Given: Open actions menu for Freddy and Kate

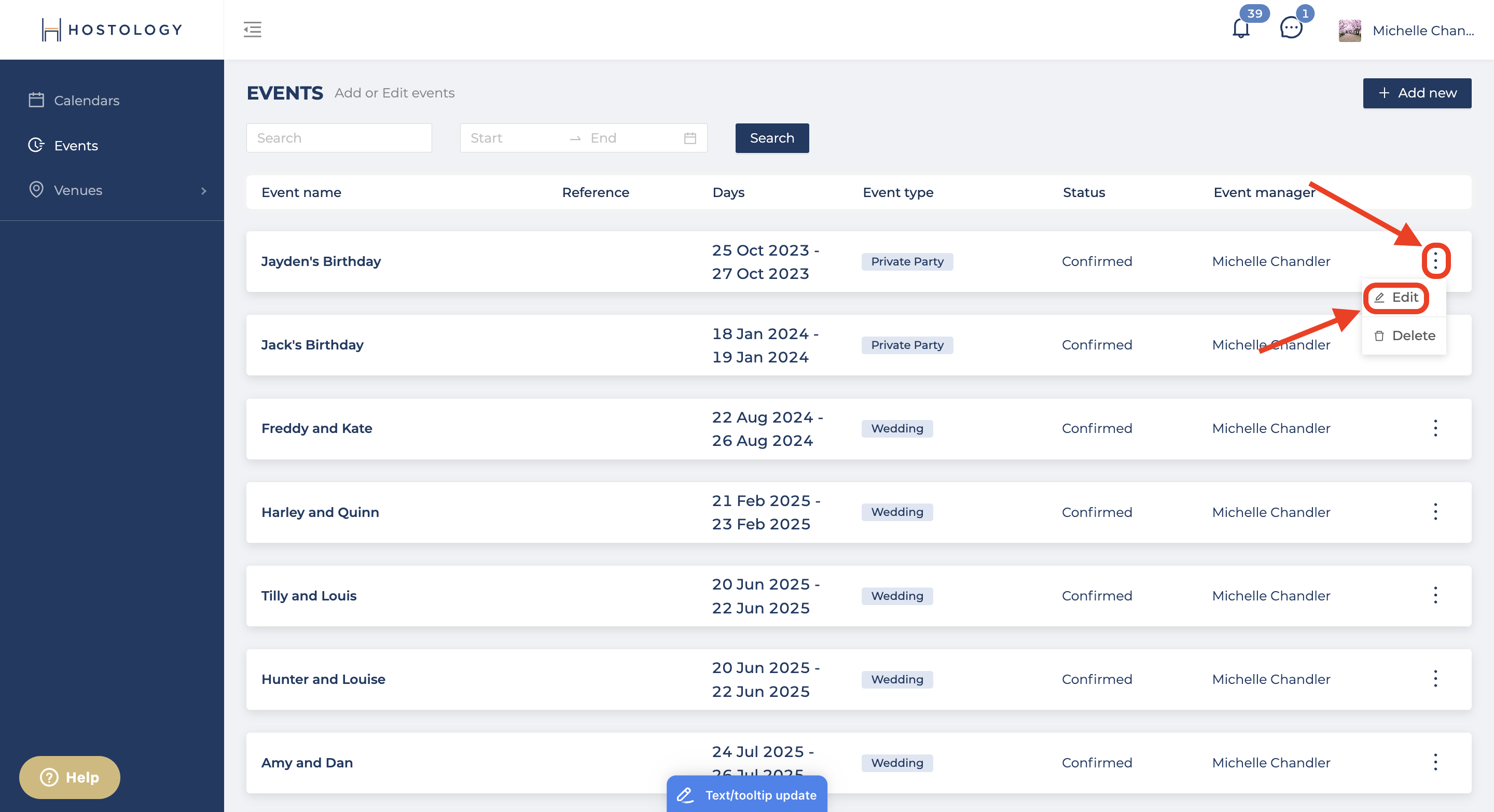Looking at the screenshot, I should (x=1435, y=428).
